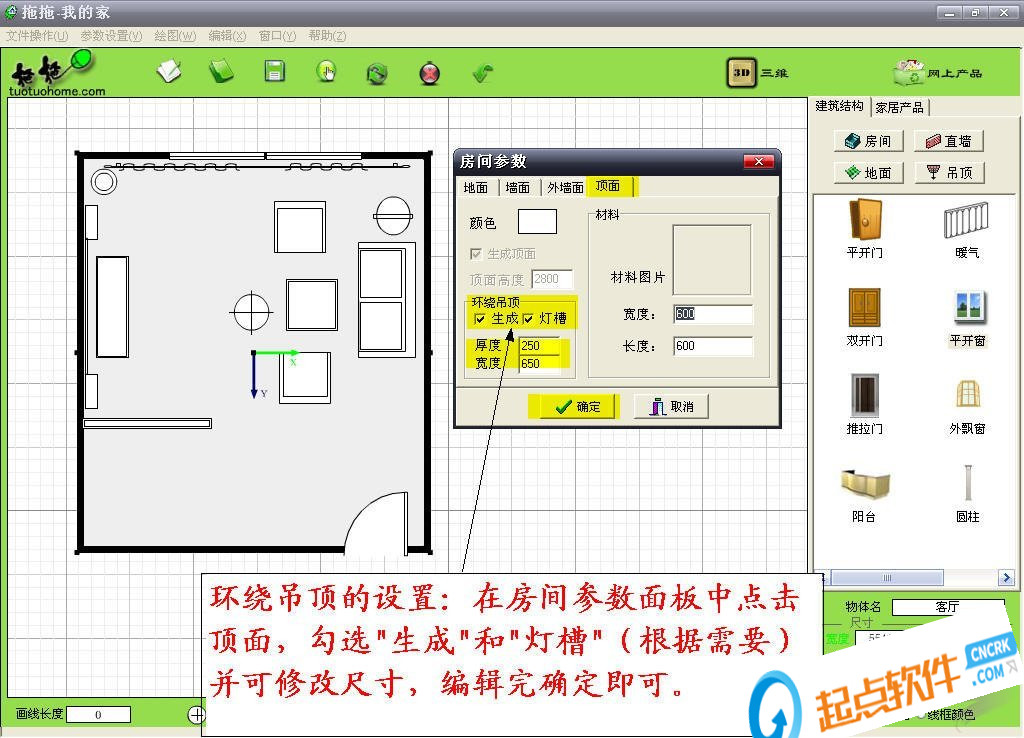Click the 画线长度 input field
The image size is (1024, 738).
[x=99, y=714]
